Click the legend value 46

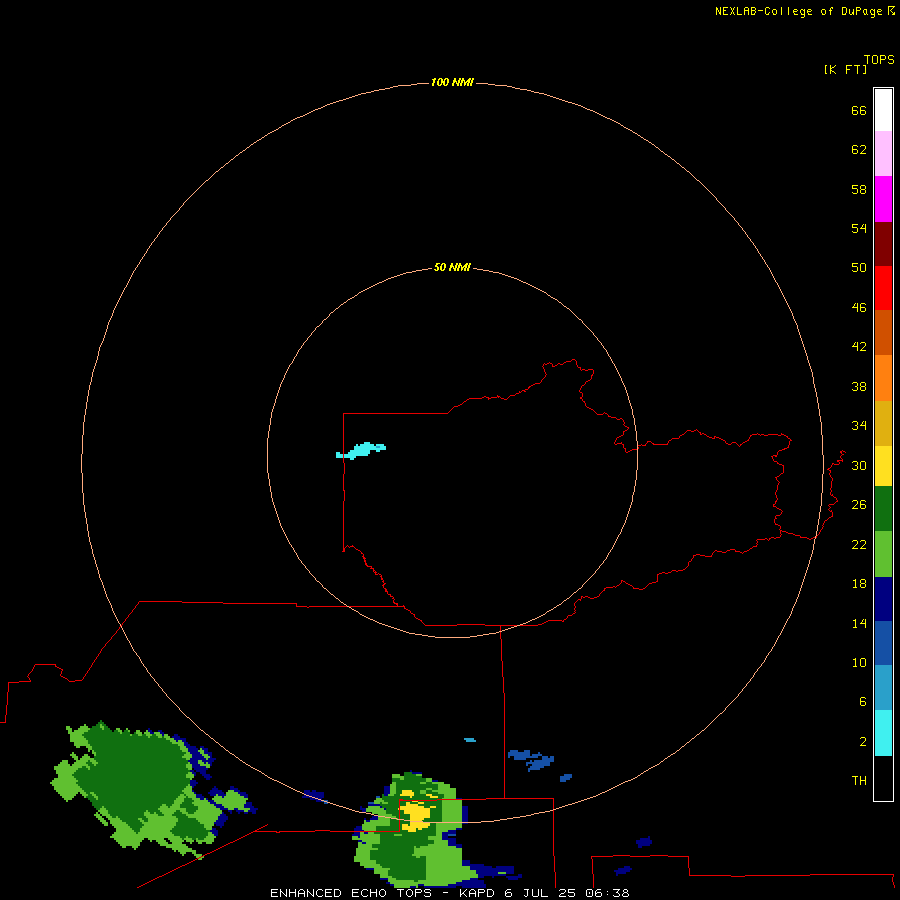pyautogui.click(x=859, y=307)
